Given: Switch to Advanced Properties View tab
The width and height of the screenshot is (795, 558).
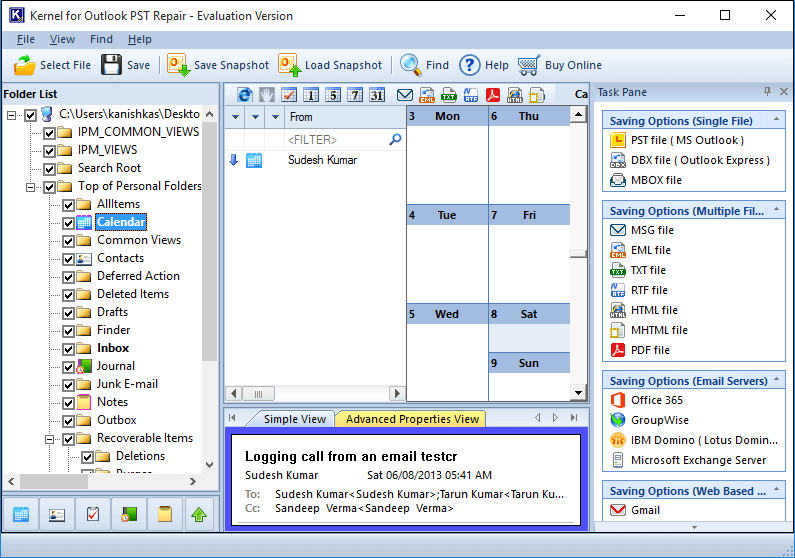Looking at the screenshot, I should [412, 419].
